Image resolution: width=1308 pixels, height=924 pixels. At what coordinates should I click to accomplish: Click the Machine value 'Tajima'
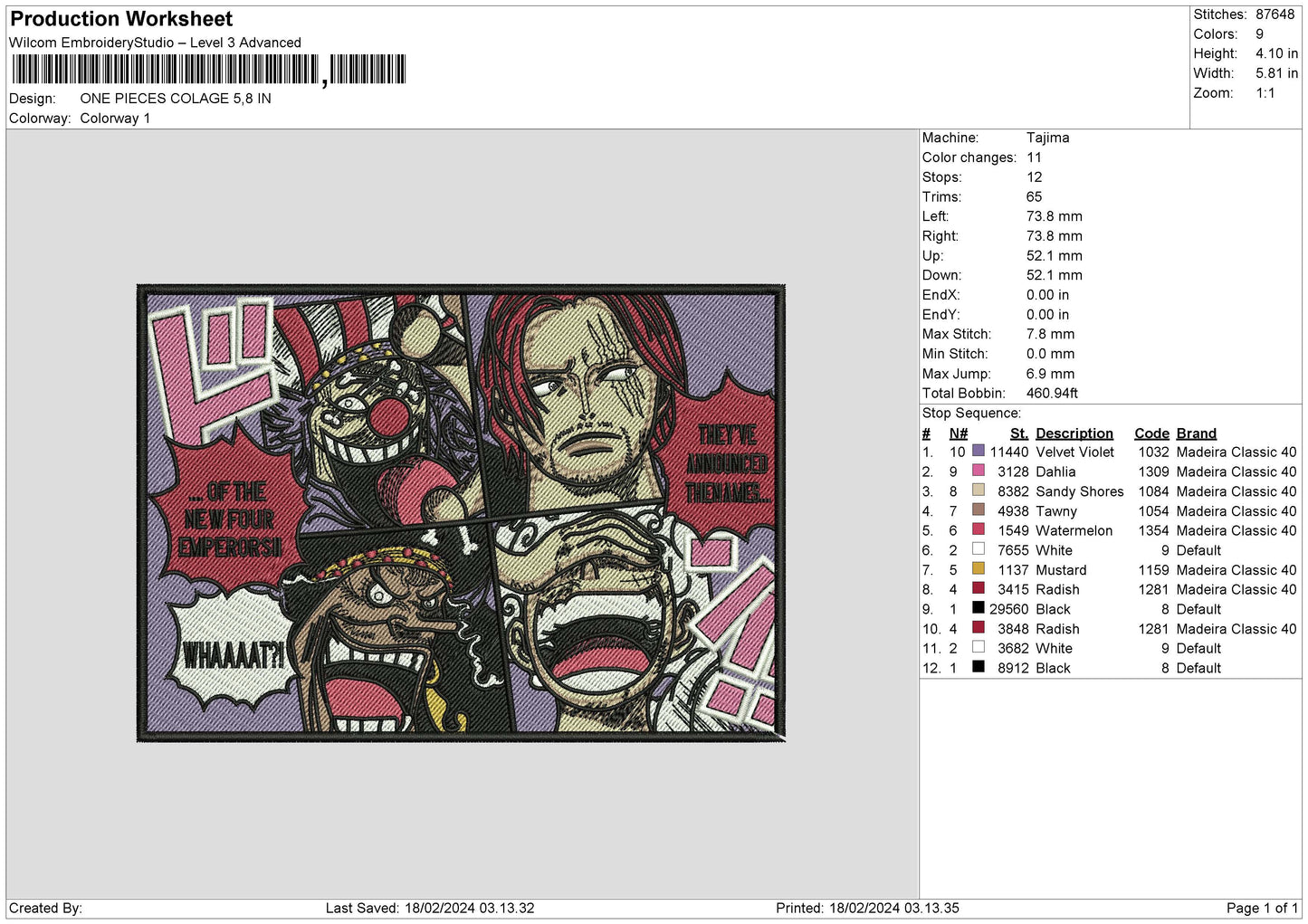click(1048, 138)
